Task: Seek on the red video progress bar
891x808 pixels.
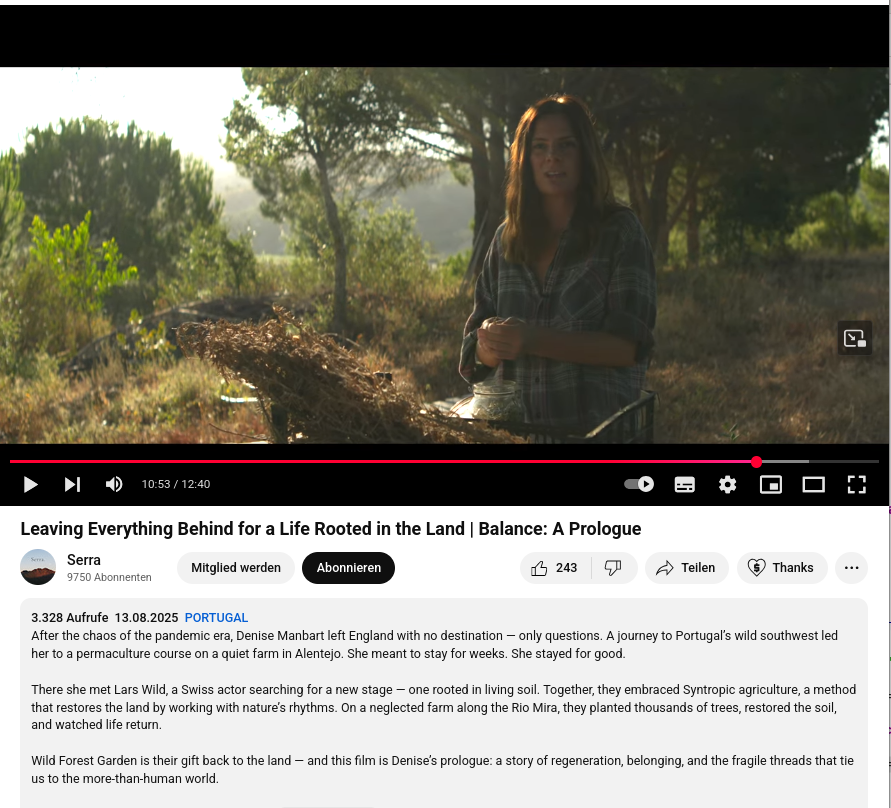Action: [x=444, y=461]
